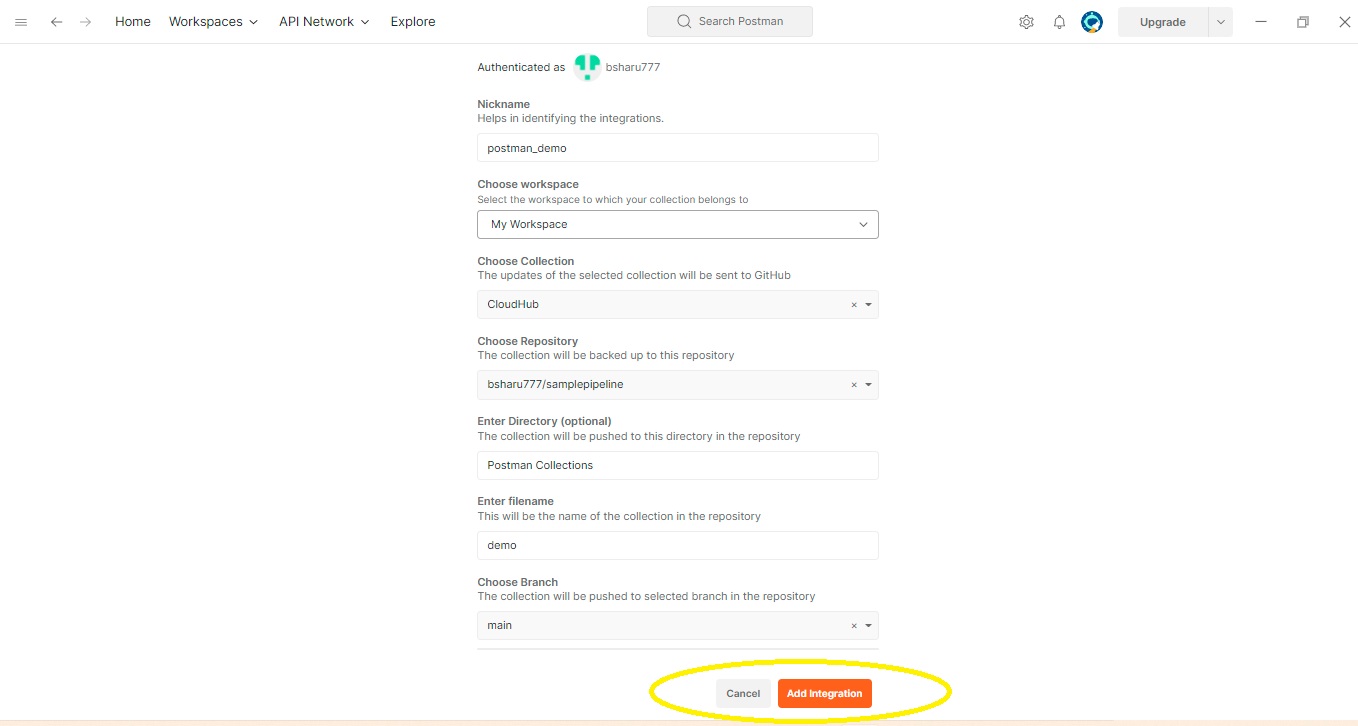Open the Choose Repository dropdown arrow
1358x726 pixels.
click(868, 385)
